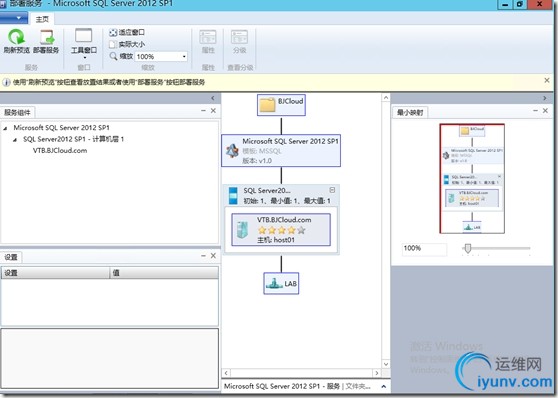
Task: Select the SQL Server20... computer tier node
Action: (x=281, y=195)
